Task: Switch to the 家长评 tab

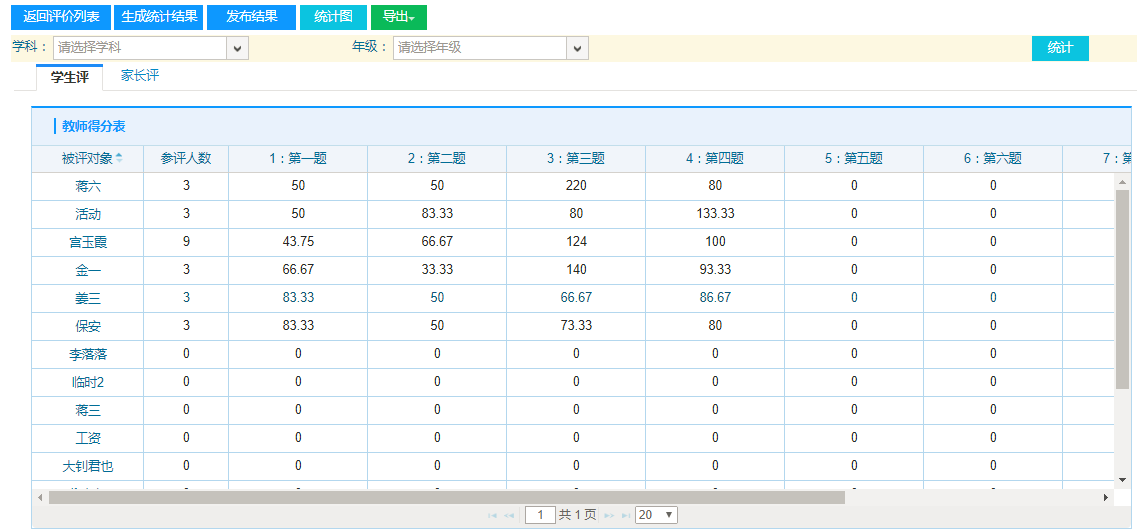Action: pos(140,76)
